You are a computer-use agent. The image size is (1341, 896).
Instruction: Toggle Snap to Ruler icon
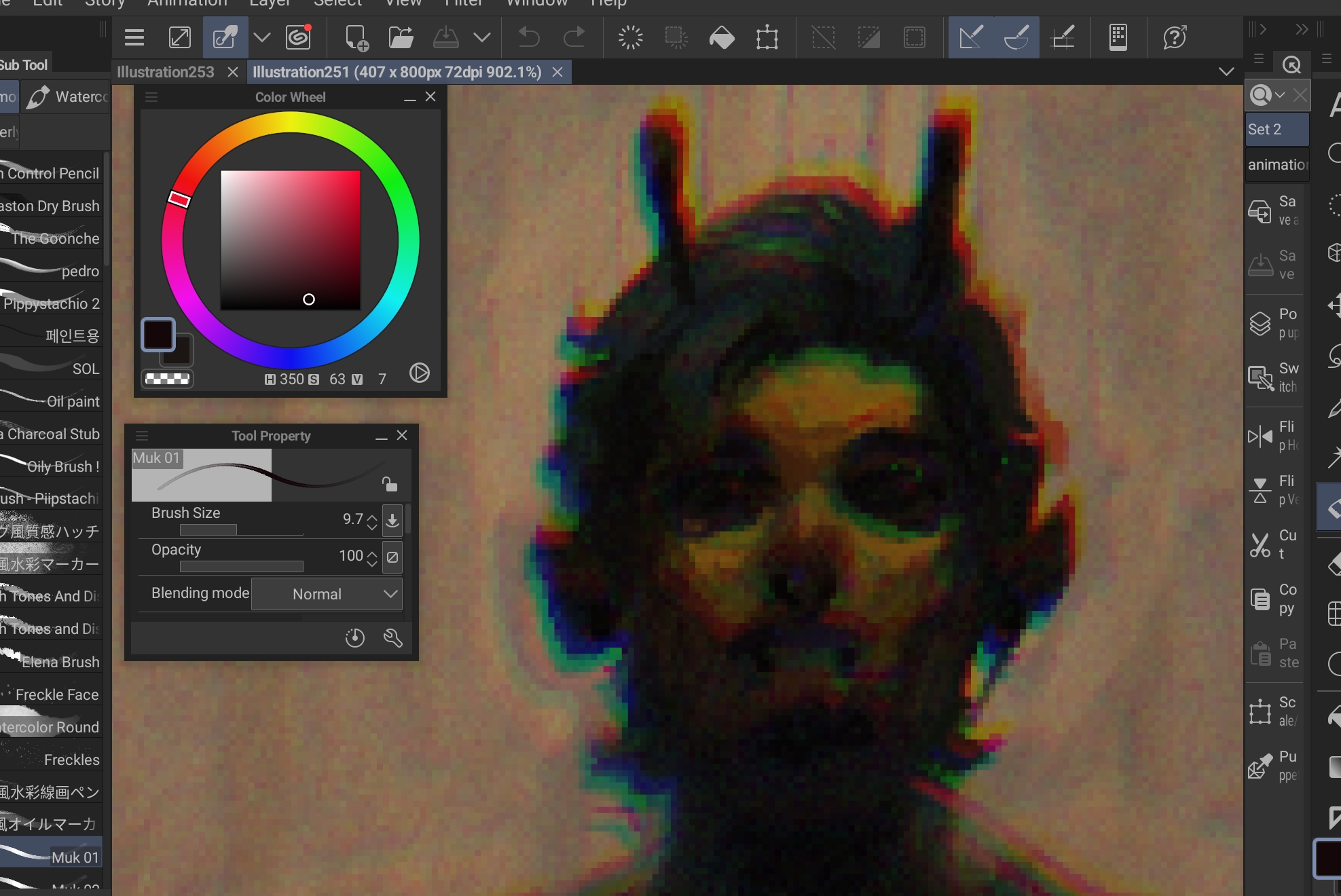(970, 37)
